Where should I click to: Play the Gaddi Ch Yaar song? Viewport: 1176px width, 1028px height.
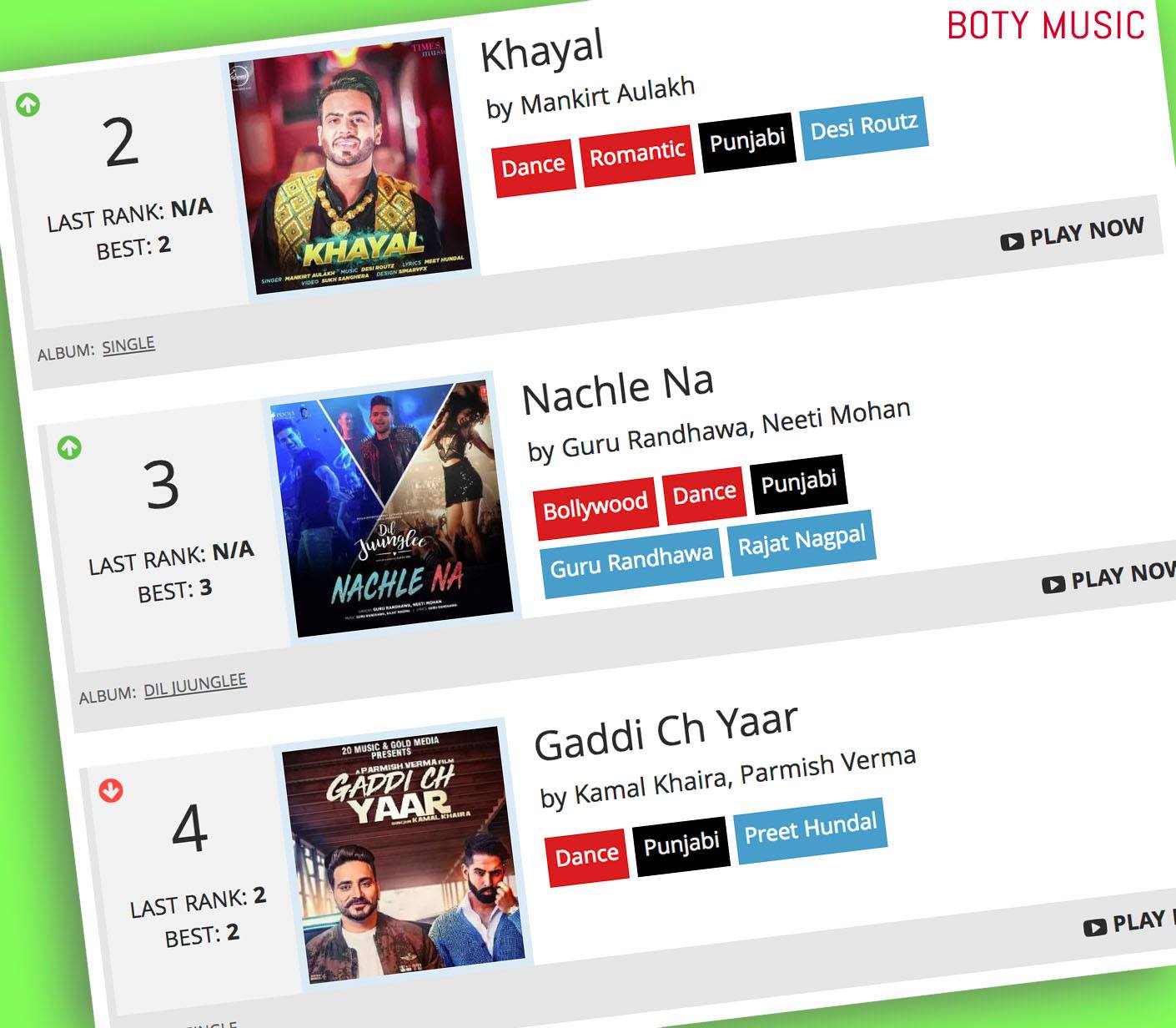pos(1129,923)
